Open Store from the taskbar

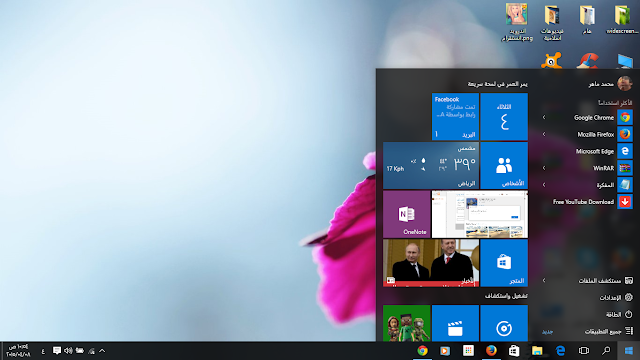(514, 351)
